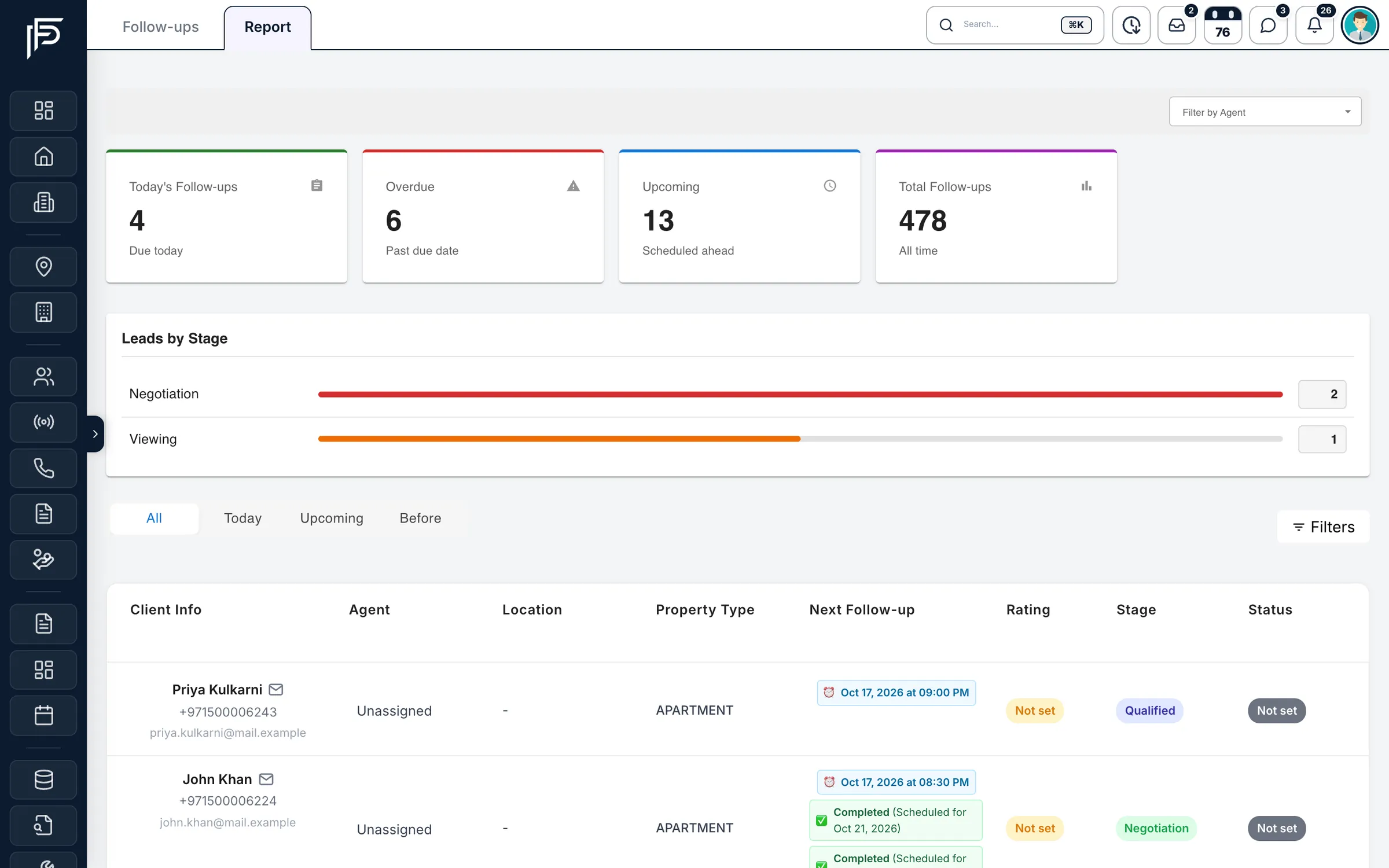The height and width of the screenshot is (868, 1389).
Task: Open the chat messages icon with badge 3
Action: (x=1268, y=25)
